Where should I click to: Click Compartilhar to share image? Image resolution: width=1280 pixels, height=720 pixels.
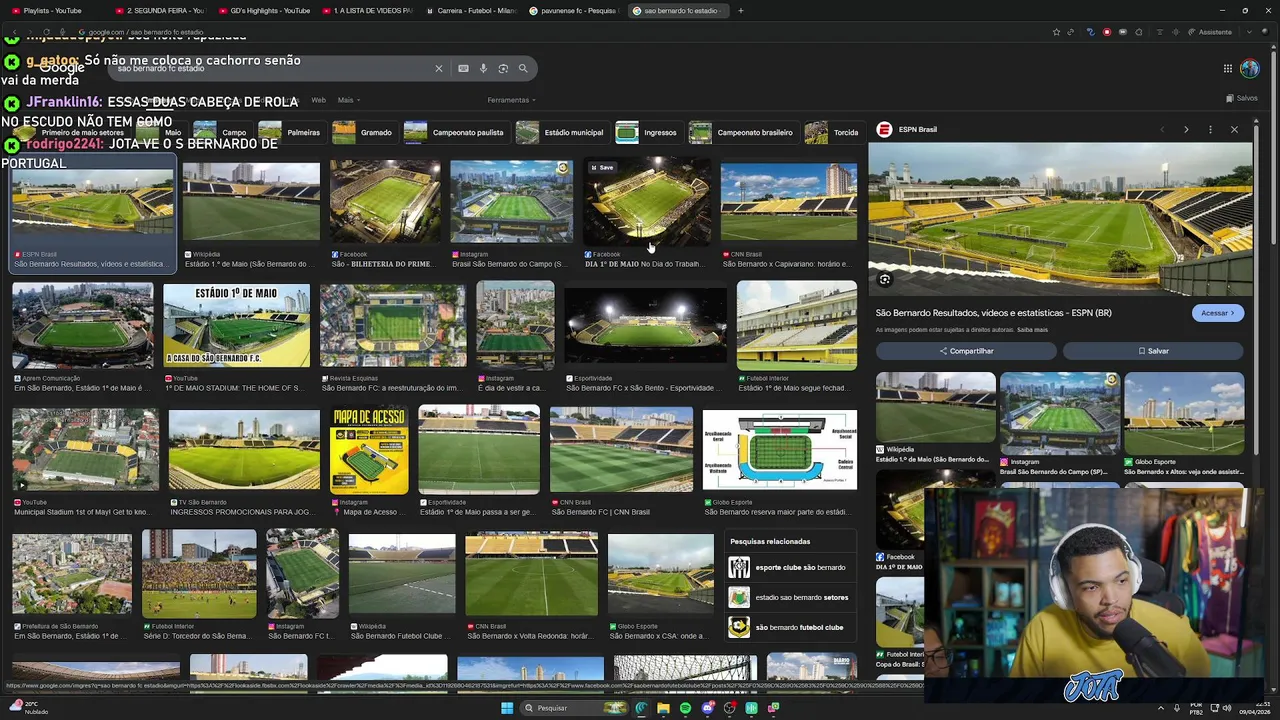tap(966, 351)
